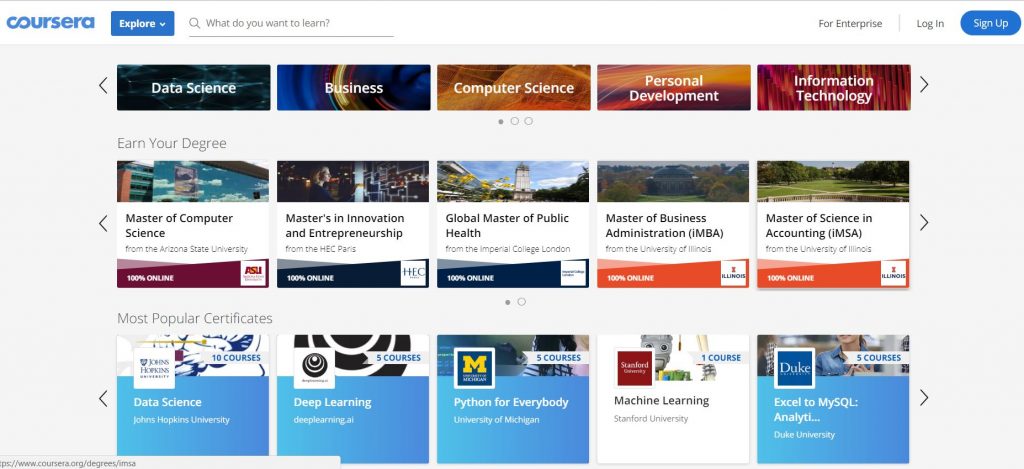Click the Arizona State University ASU logo
The height and width of the screenshot is (469, 1024).
(x=253, y=273)
